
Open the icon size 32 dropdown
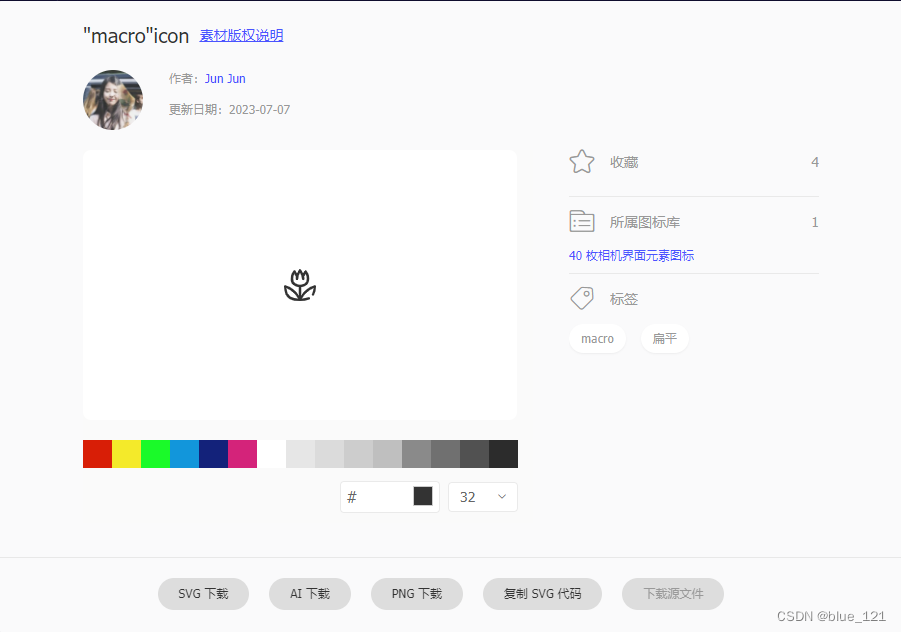pyautogui.click(x=483, y=496)
